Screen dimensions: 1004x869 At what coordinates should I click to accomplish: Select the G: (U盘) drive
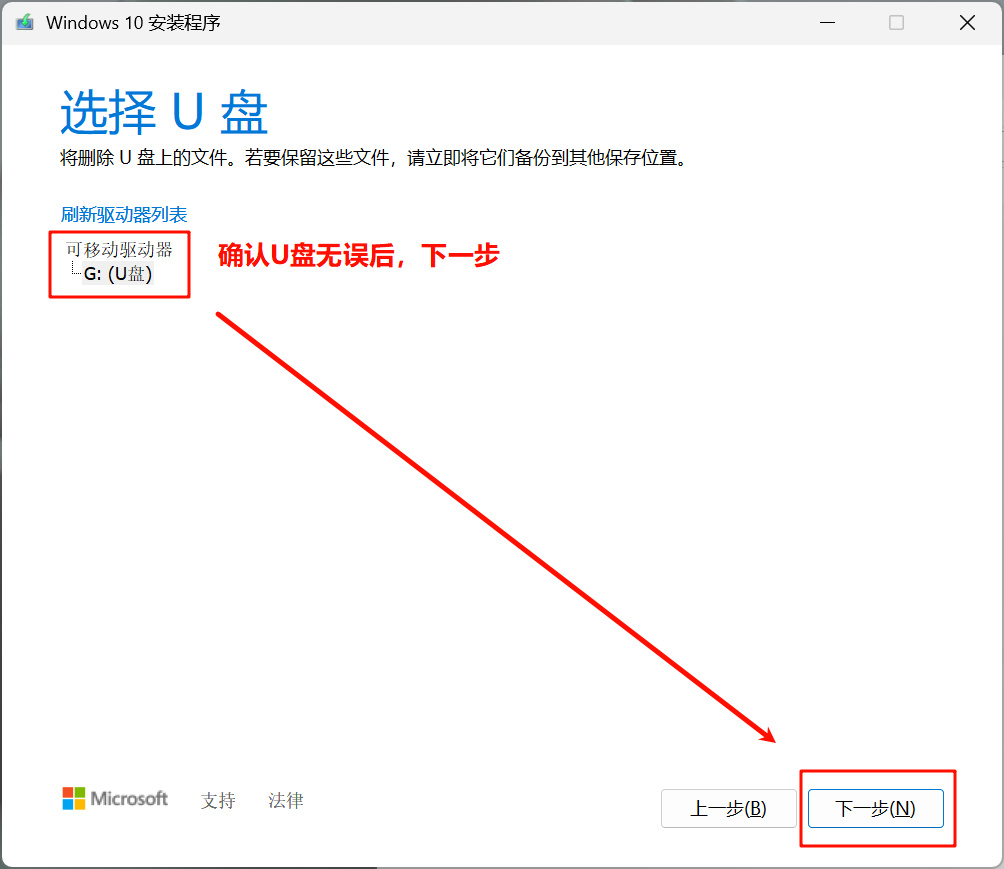tap(118, 274)
